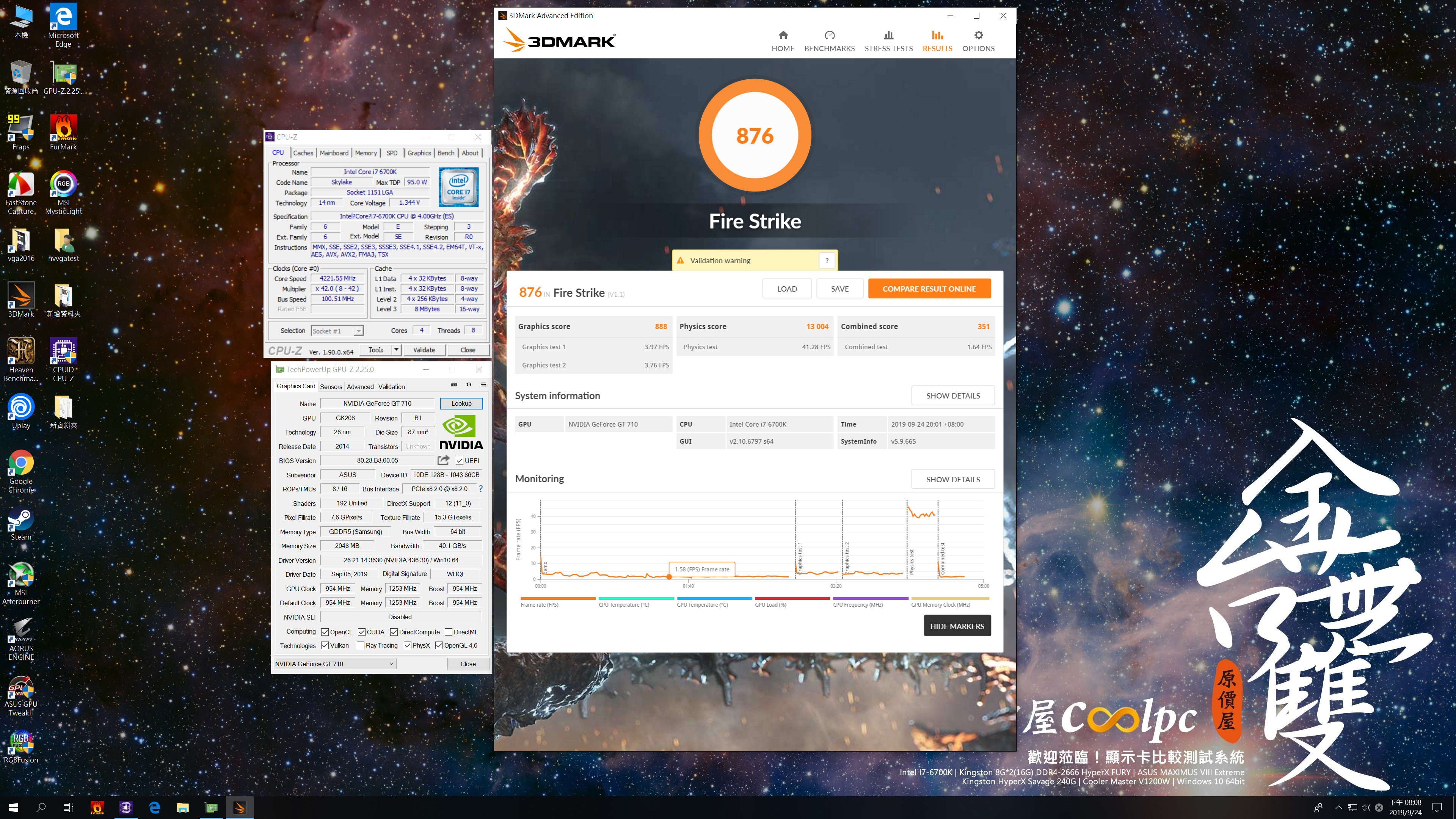Switch to CPU-Z Memory tab
The height and width of the screenshot is (819, 1456).
point(366,152)
